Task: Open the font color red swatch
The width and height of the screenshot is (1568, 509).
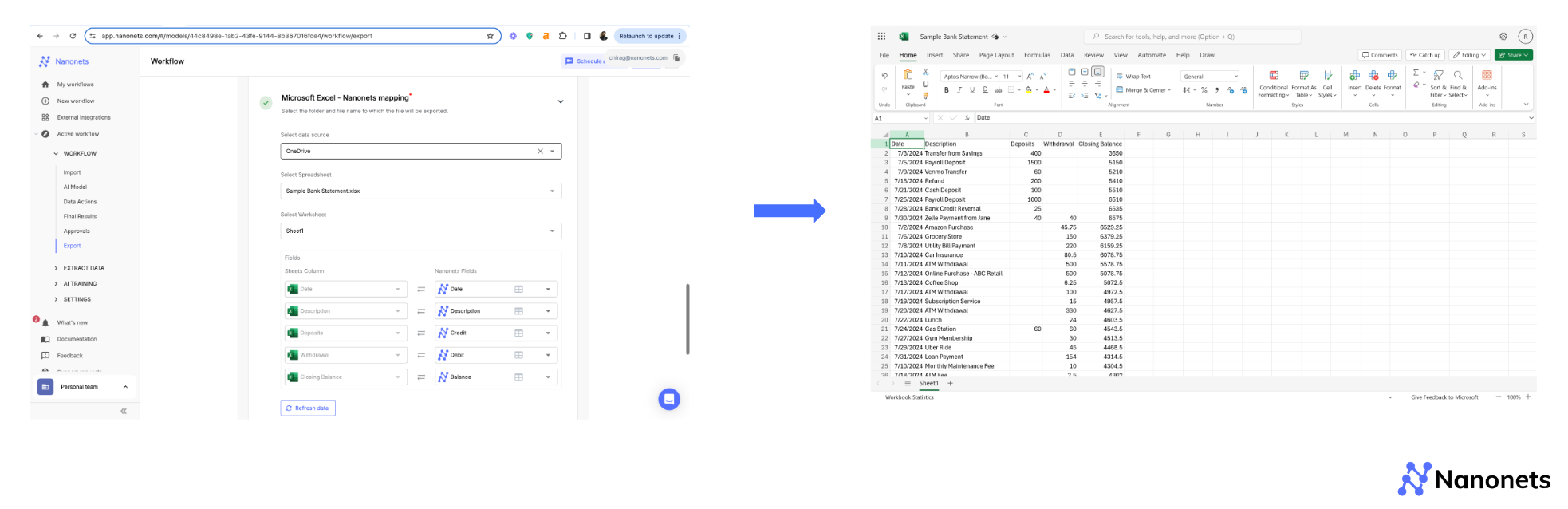Action: [x=1046, y=90]
